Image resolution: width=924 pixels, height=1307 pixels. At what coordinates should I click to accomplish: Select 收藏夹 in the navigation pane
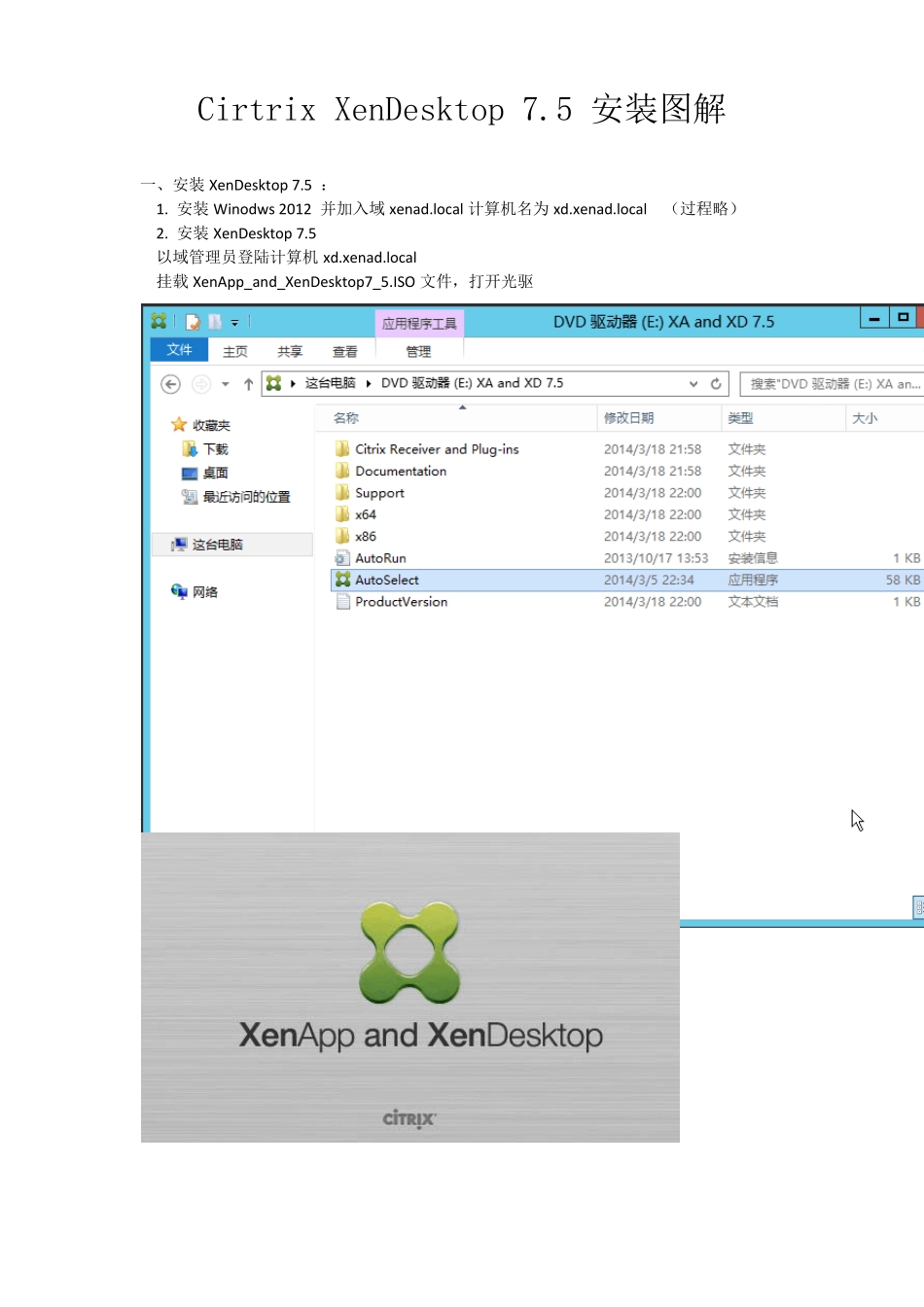pos(211,425)
